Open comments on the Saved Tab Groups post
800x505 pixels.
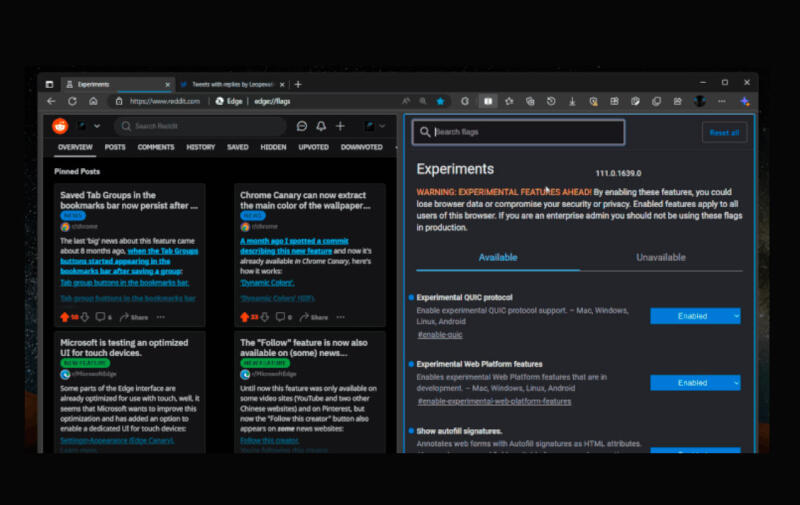104,317
